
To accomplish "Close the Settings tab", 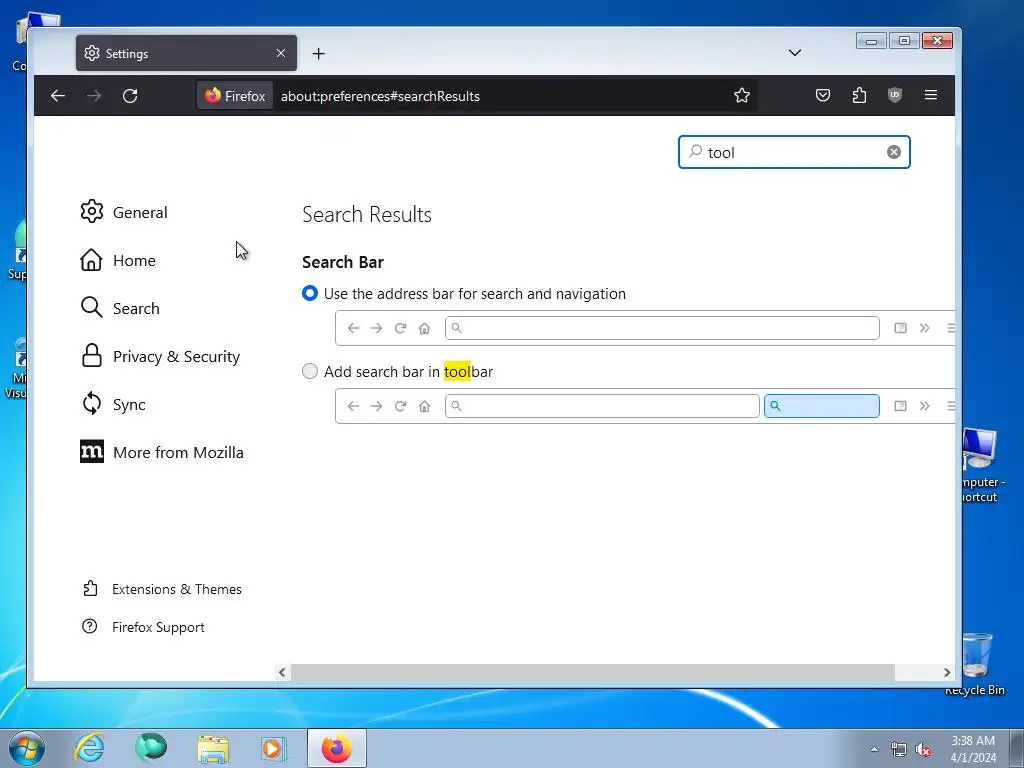I will click(x=281, y=53).
